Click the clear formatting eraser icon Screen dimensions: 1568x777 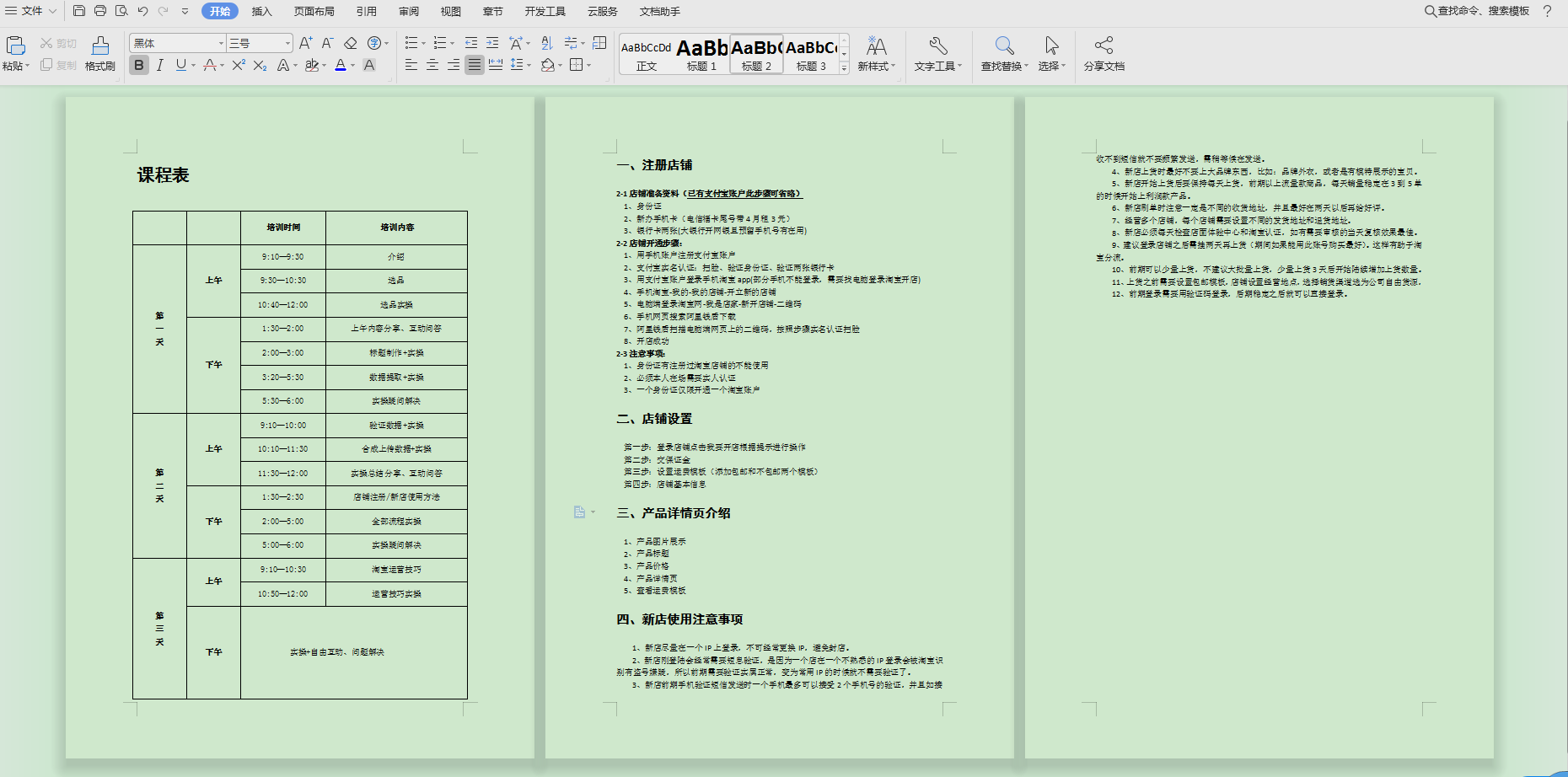pyautogui.click(x=351, y=43)
